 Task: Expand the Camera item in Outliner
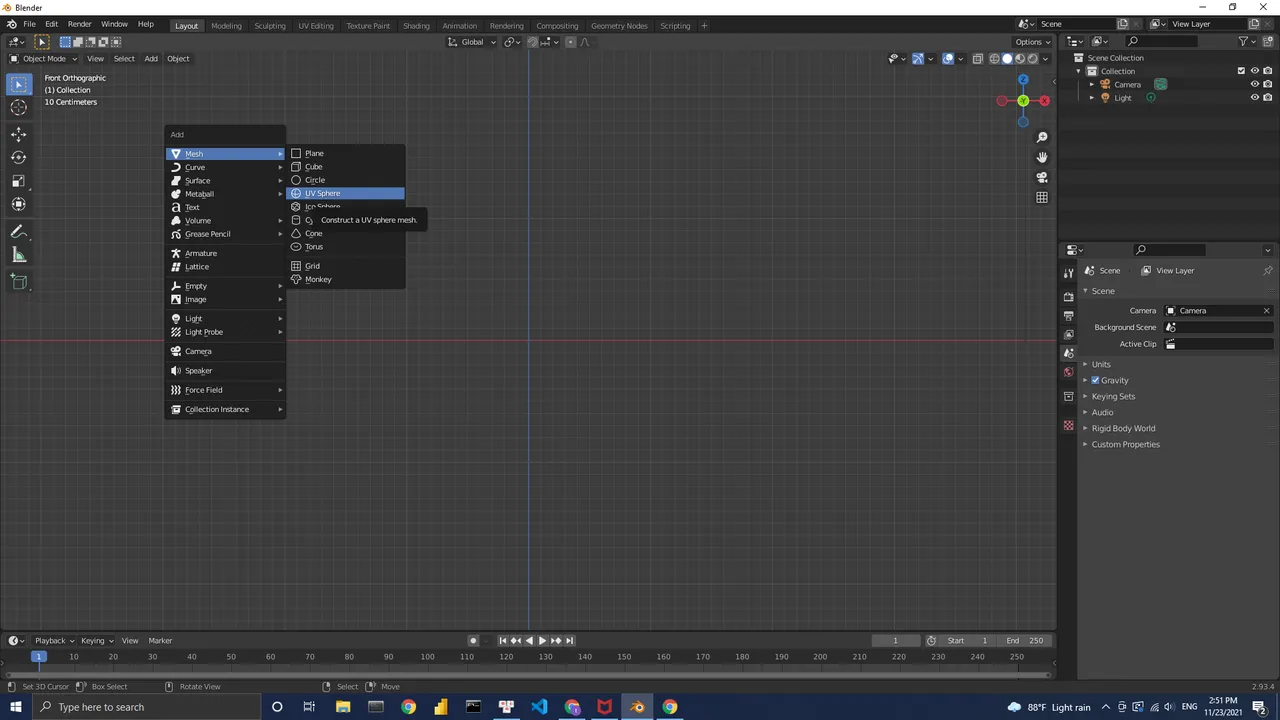[x=1092, y=84]
